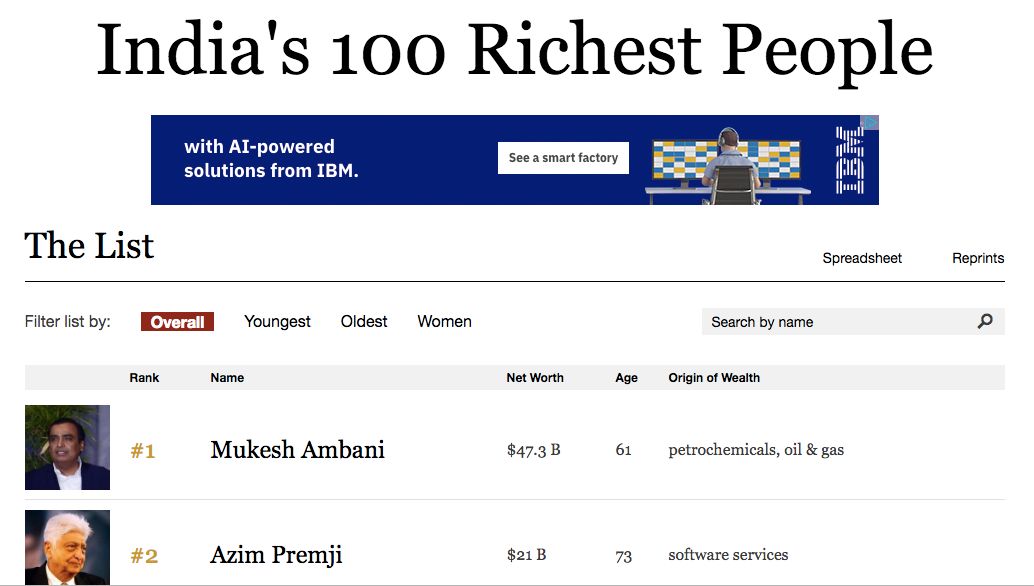Open the Reprints link
This screenshot has width=1034, height=586.
click(x=978, y=258)
